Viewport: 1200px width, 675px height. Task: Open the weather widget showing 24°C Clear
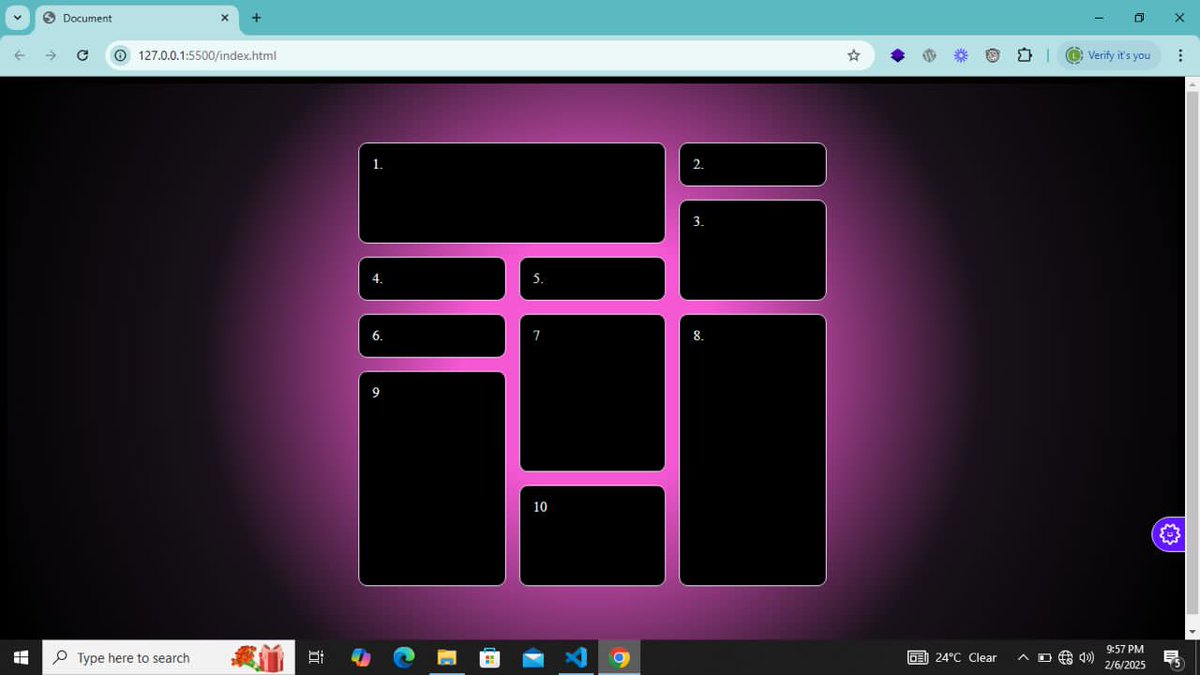[952, 657]
